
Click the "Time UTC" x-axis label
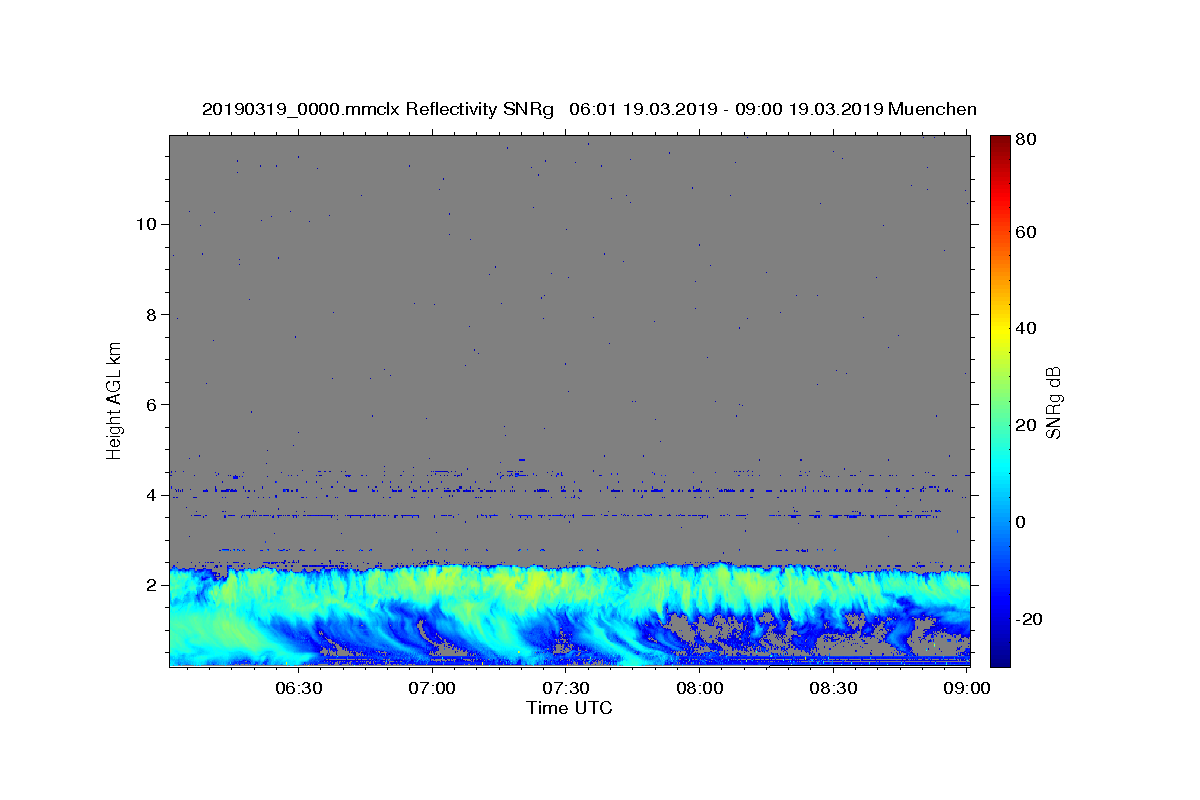click(x=569, y=708)
